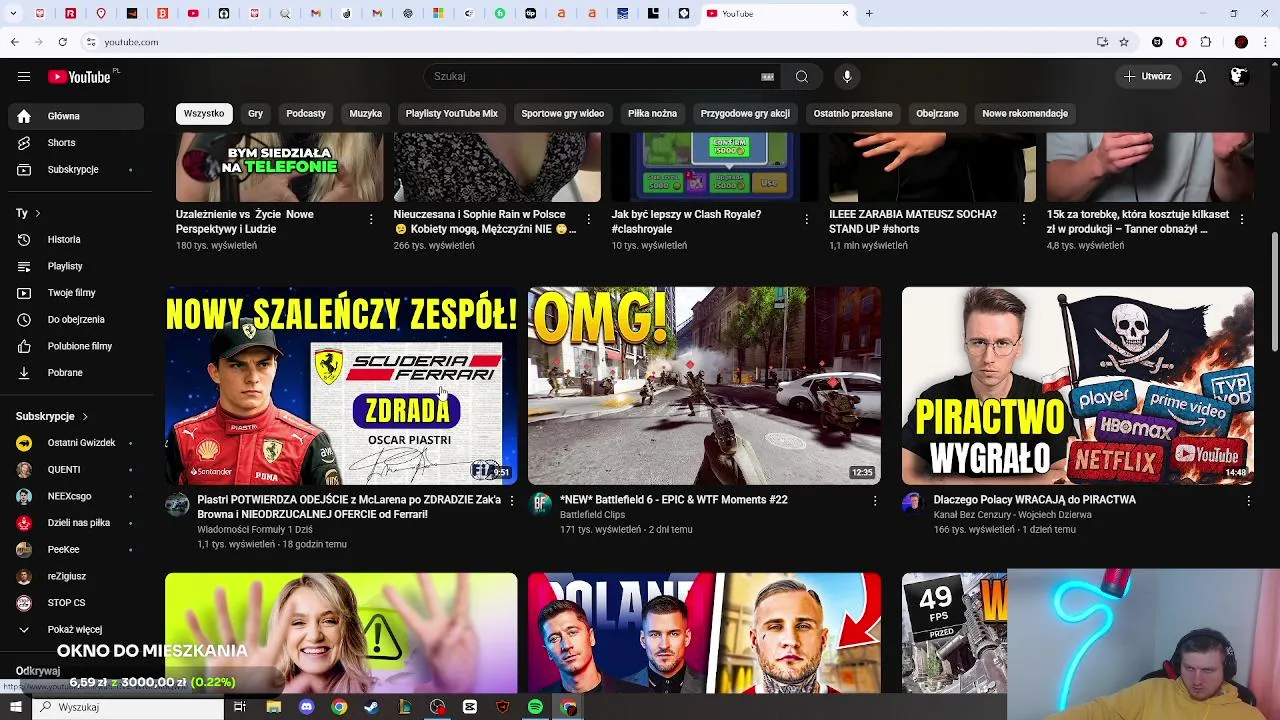Go to Główna in the sidebar
The height and width of the screenshot is (720, 1280).
click(x=76, y=116)
